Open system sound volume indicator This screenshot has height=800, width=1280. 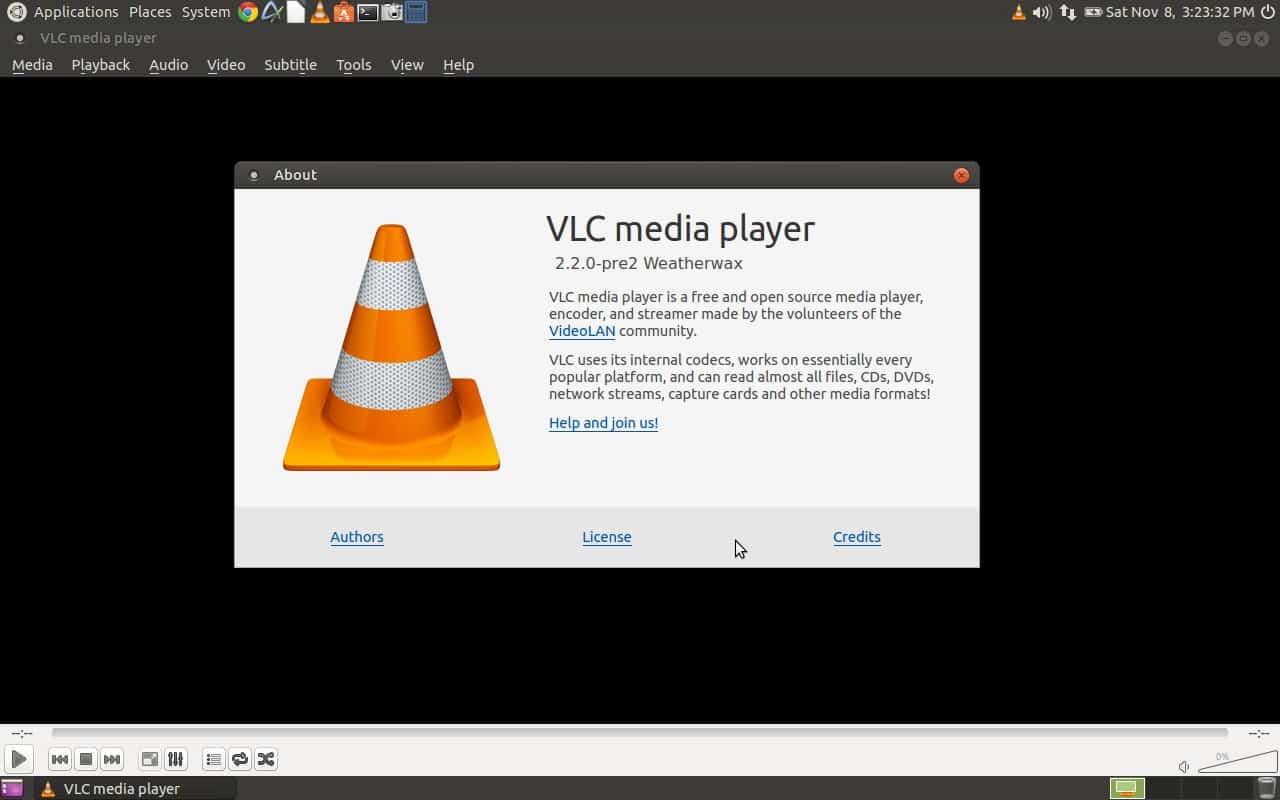pyautogui.click(x=1042, y=12)
